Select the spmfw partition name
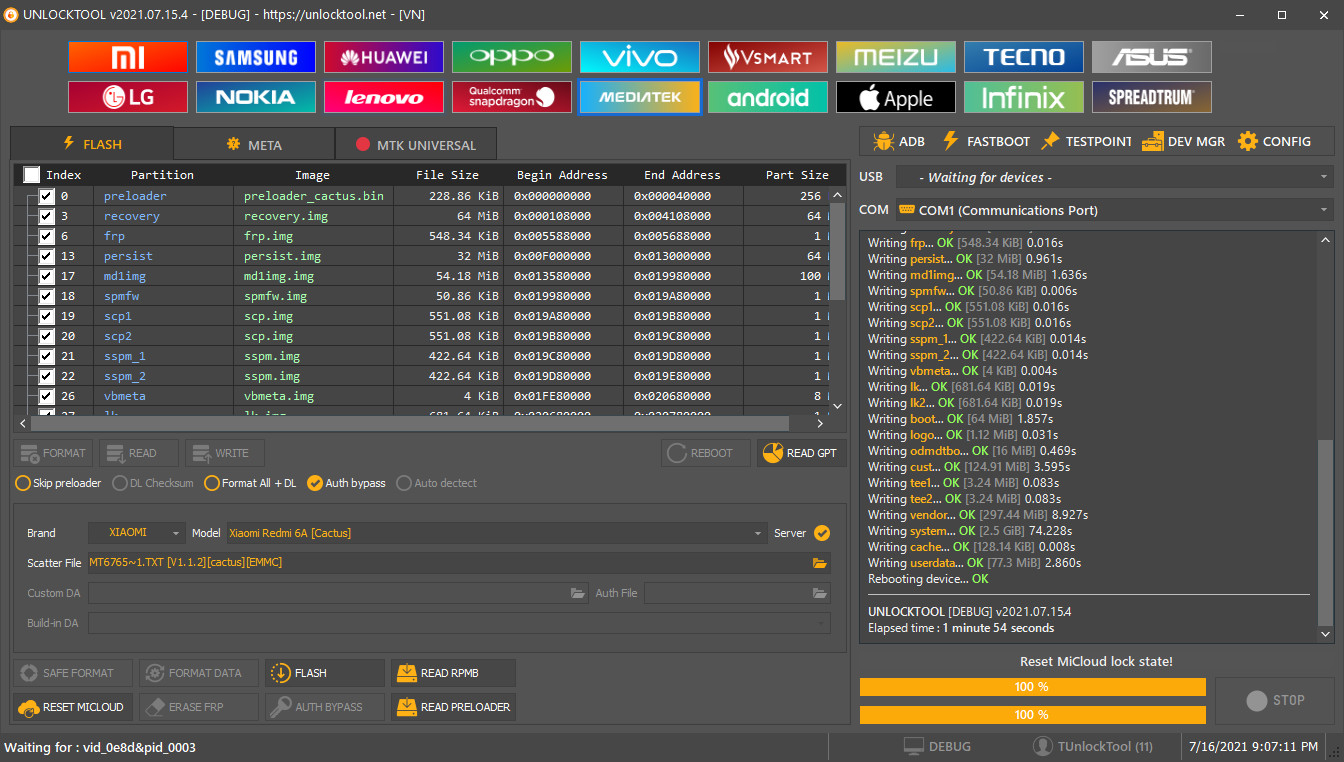 [121, 296]
